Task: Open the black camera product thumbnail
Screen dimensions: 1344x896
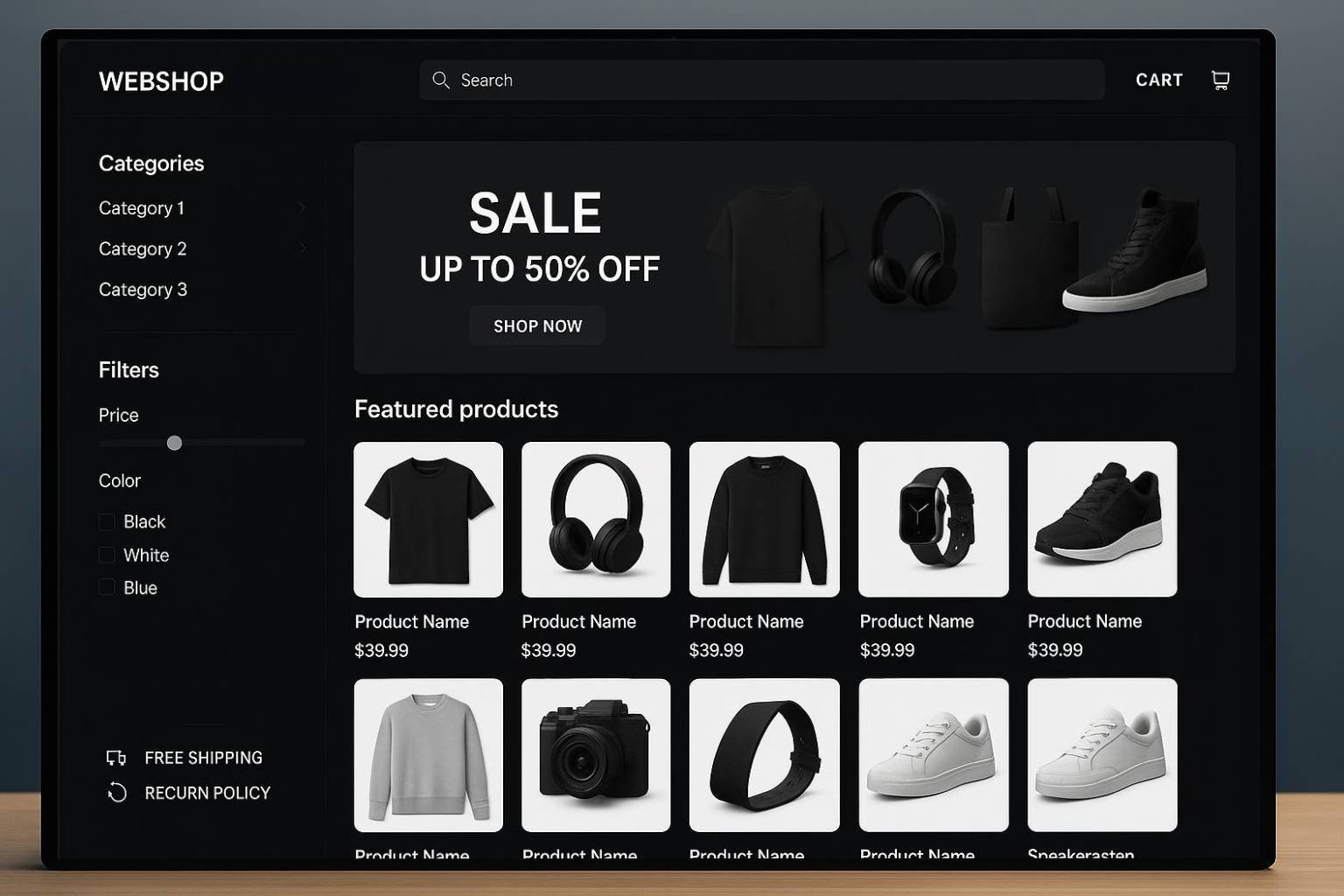Action: coord(596,755)
